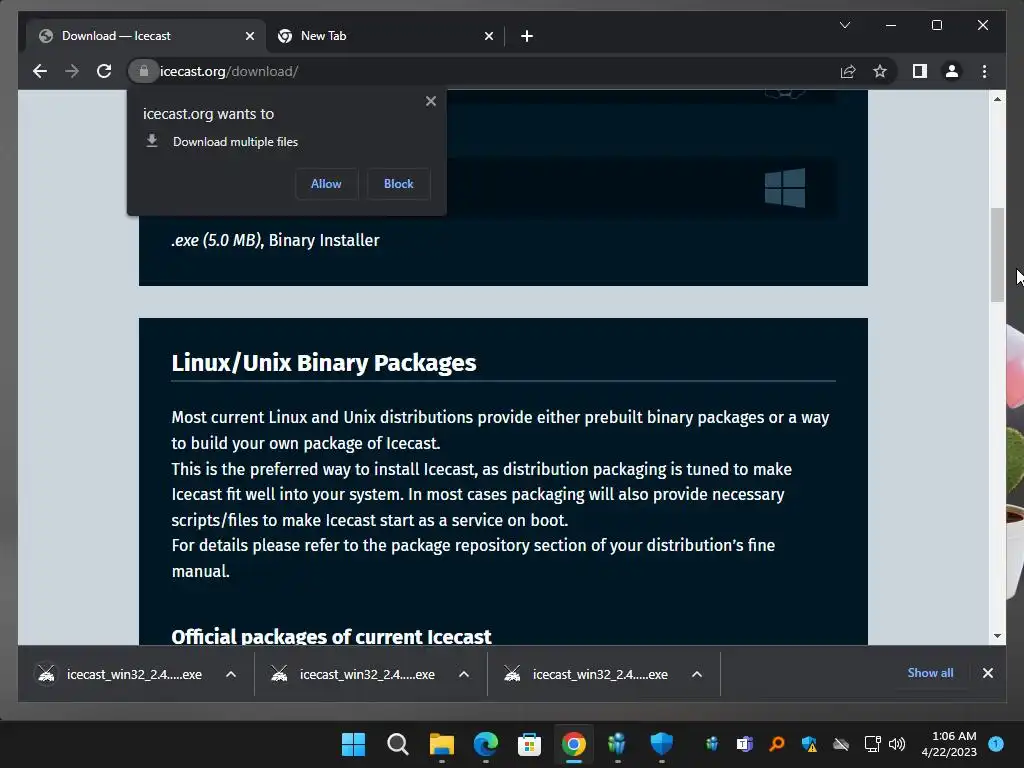This screenshot has width=1024, height=768.
Task: Close the downloads bar
Action: point(987,673)
